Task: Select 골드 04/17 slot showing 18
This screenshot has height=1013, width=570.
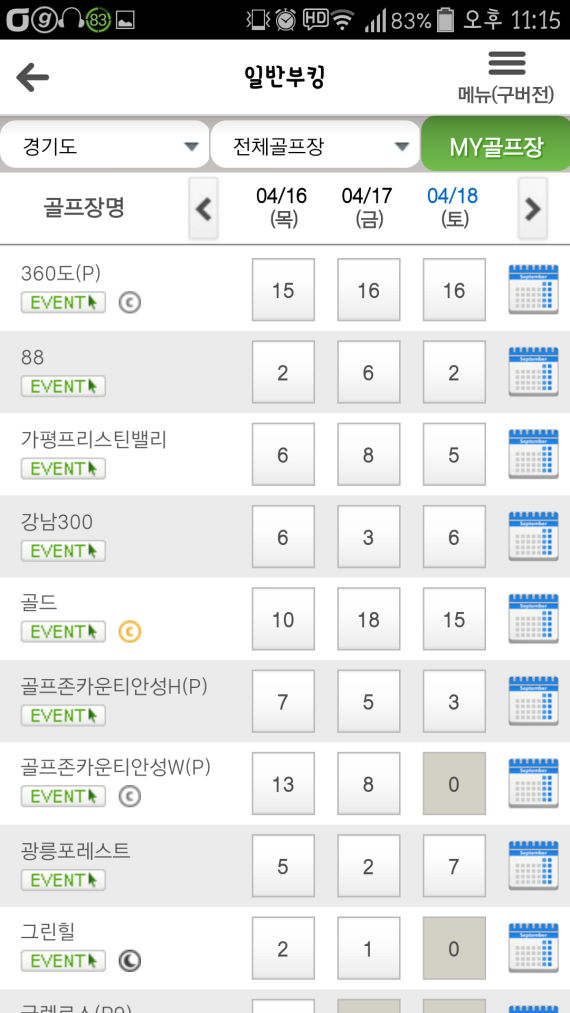Action: [x=368, y=620]
